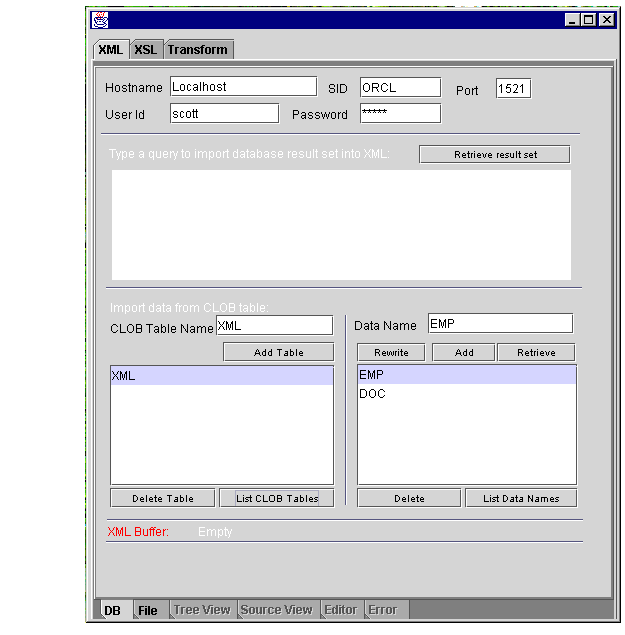Click the Rewrite button
The image size is (625, 635).
(x=391, y=352)
